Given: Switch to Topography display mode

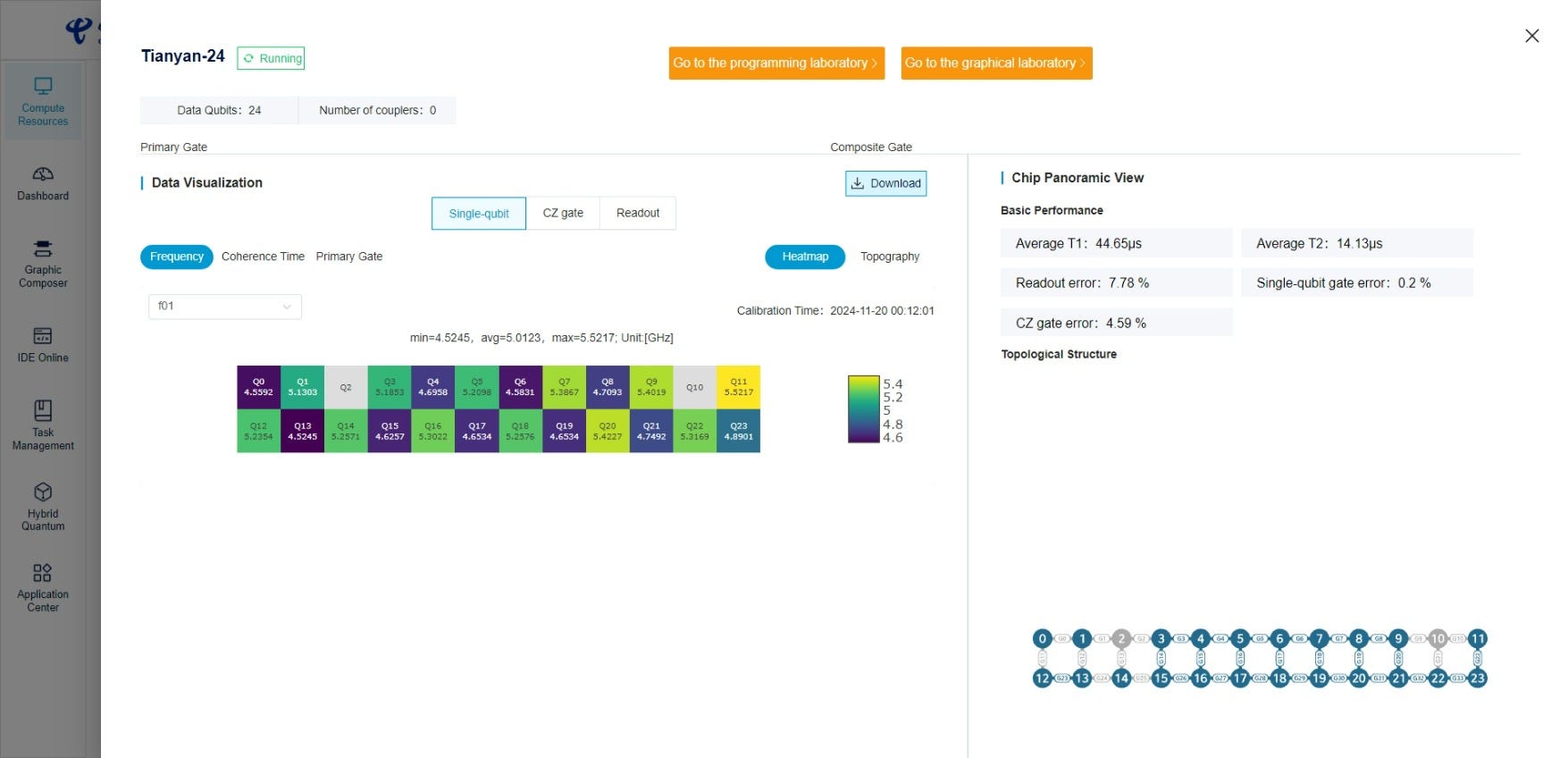Looking at the screenshot, I should coord(890,257).
